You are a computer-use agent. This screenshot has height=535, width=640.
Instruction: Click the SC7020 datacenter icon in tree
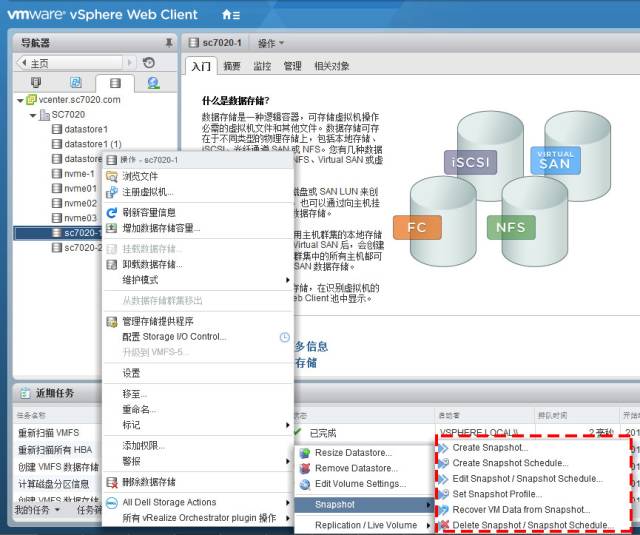[x=44, y=115]
